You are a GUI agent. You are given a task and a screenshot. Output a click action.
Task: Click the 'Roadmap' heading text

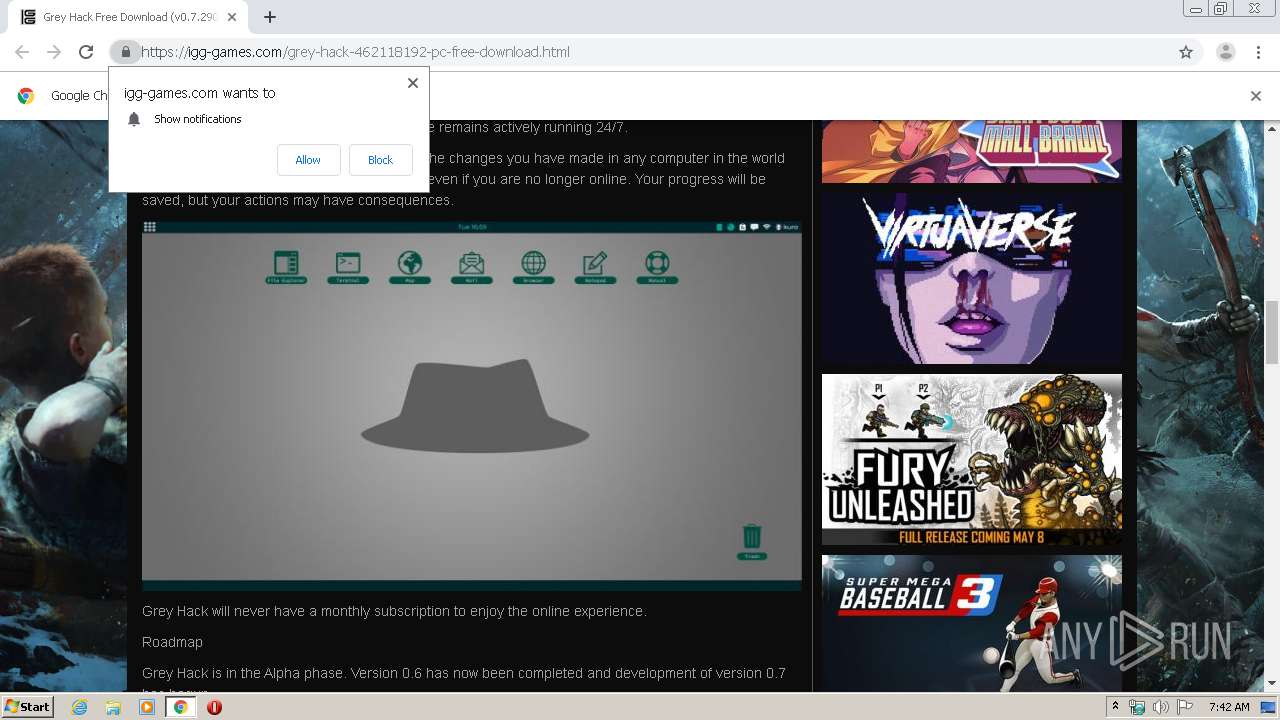(x=172, y=642)
